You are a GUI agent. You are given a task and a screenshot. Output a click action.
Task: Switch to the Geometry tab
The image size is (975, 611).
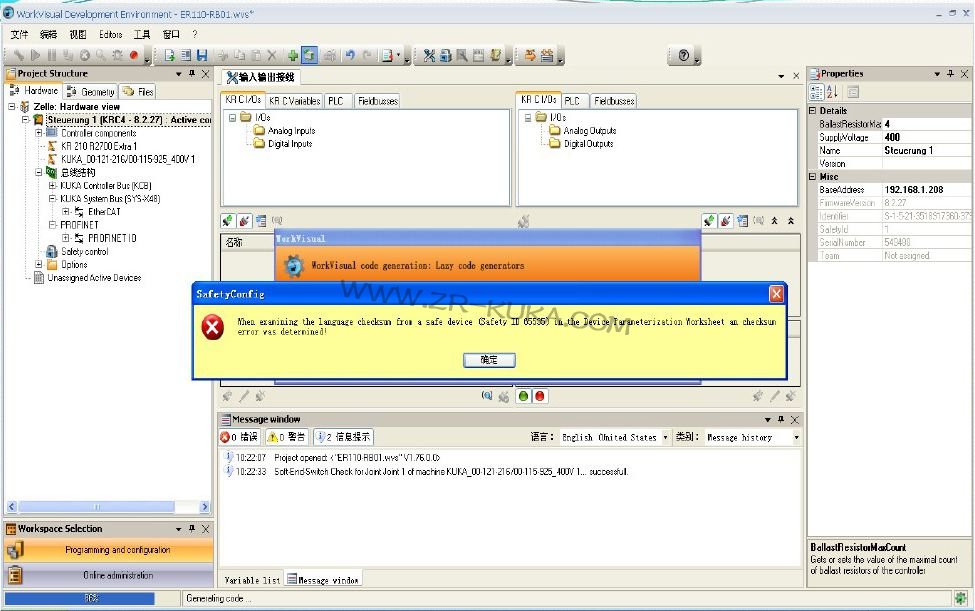(92, 92)
